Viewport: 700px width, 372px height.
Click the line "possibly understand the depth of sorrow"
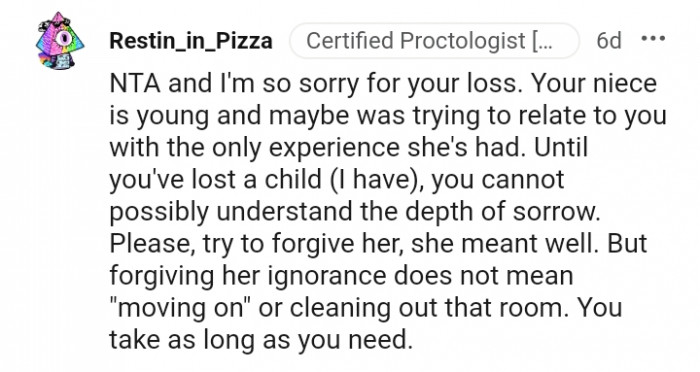click(355, 212)
